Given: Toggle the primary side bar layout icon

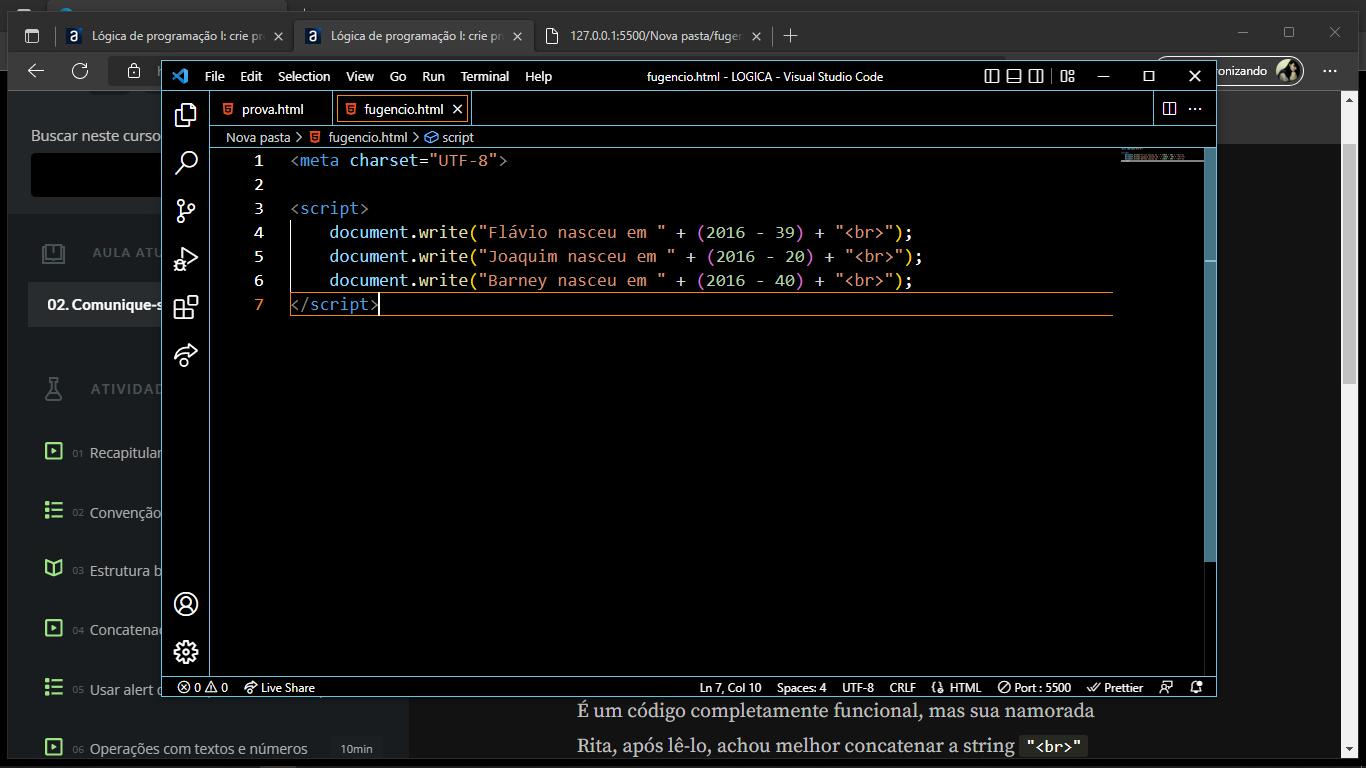Looking at the screenshot, I should tap(992, 76).
